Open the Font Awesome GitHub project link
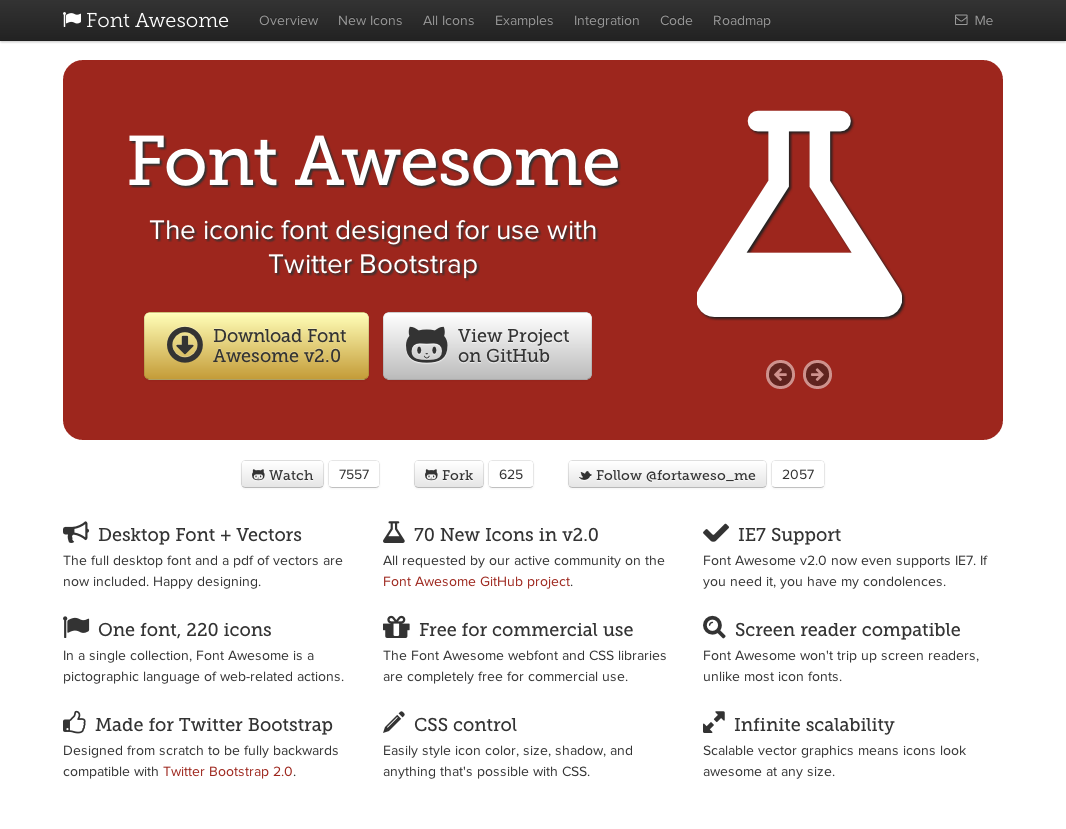The height and width of the screenshot is (829, 1066). (477, 581)
